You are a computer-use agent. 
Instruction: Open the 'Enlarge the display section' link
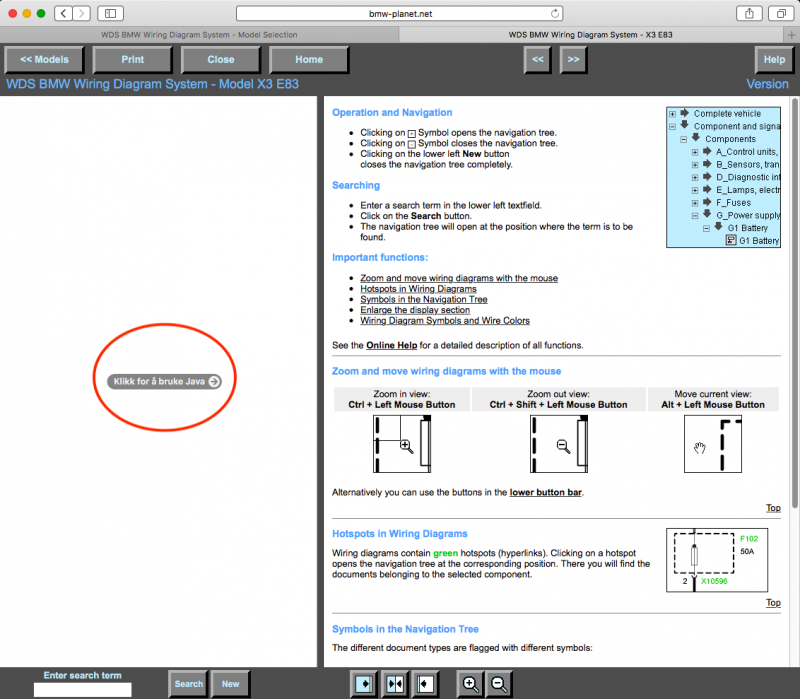pos(415,310)
